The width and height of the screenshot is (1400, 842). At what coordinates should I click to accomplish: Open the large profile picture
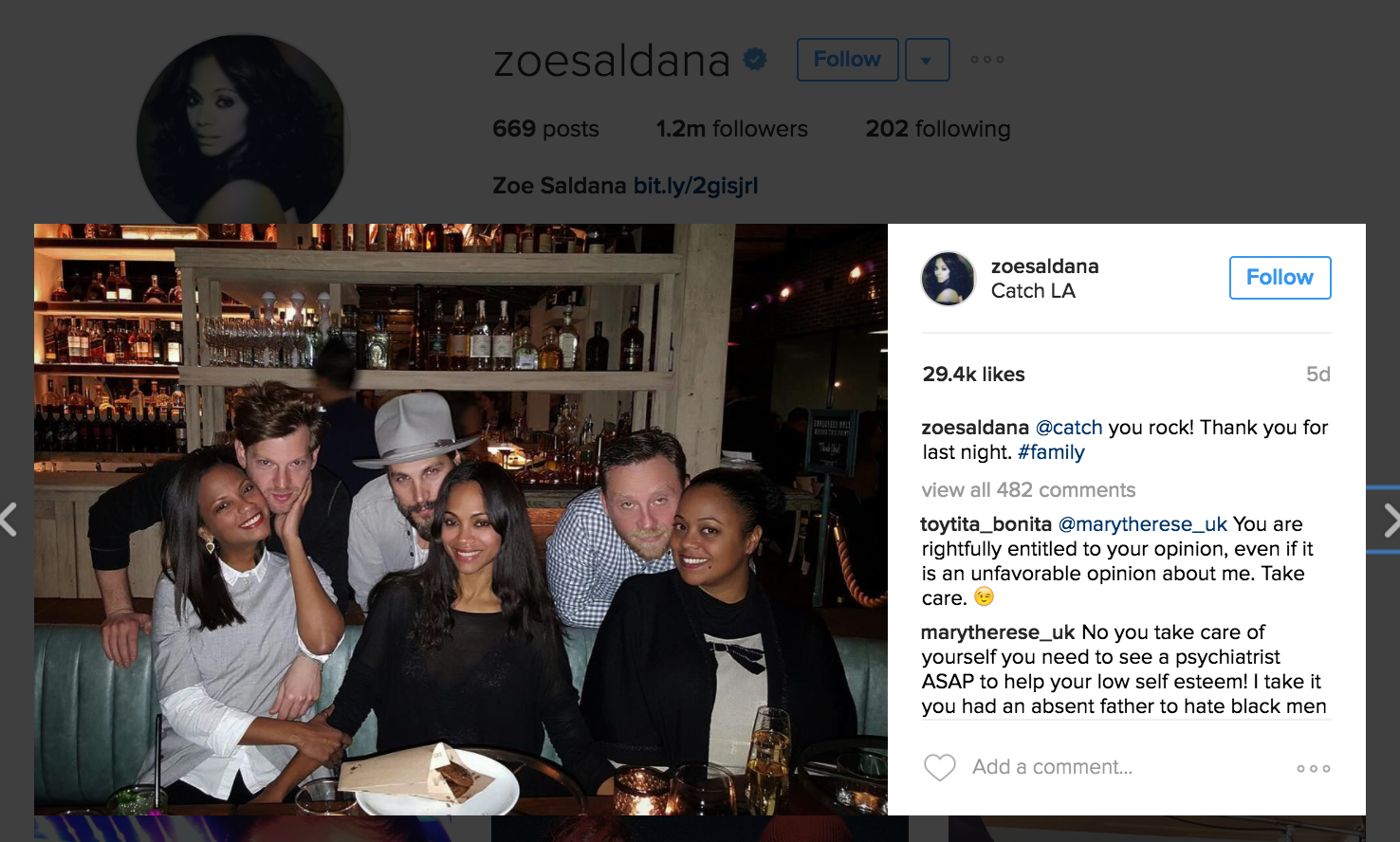(x=244, y=133)
